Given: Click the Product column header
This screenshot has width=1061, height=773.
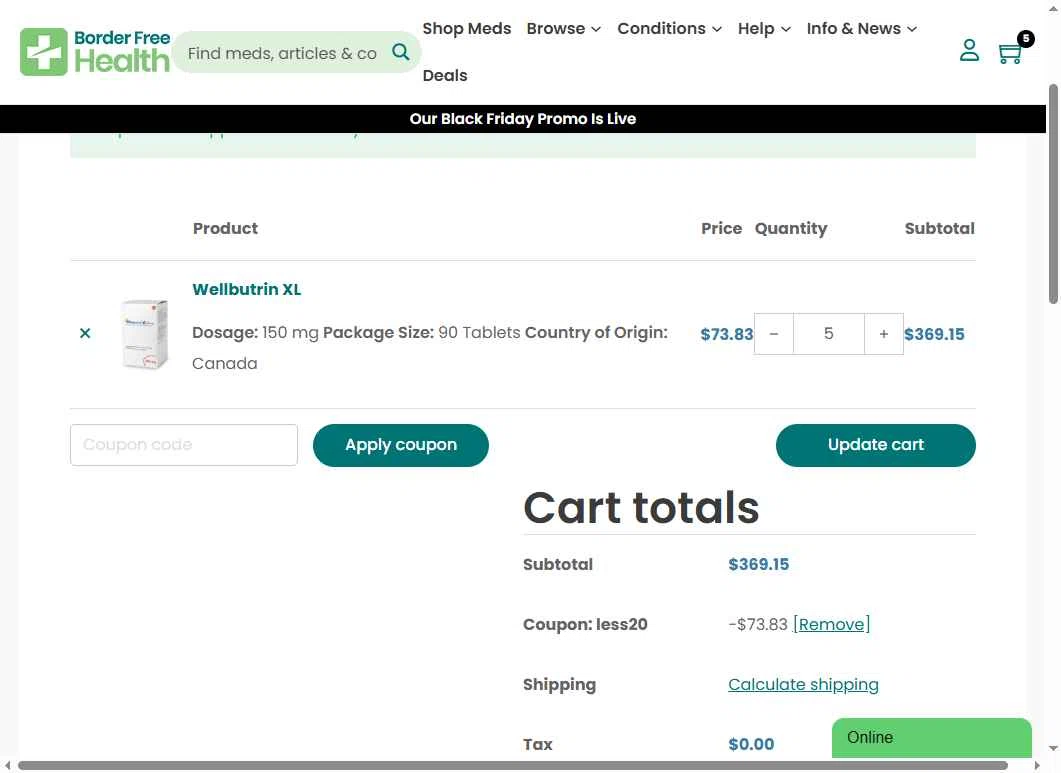Looking at the screenshot, I should pyautogui.click(x=225, y=228).
